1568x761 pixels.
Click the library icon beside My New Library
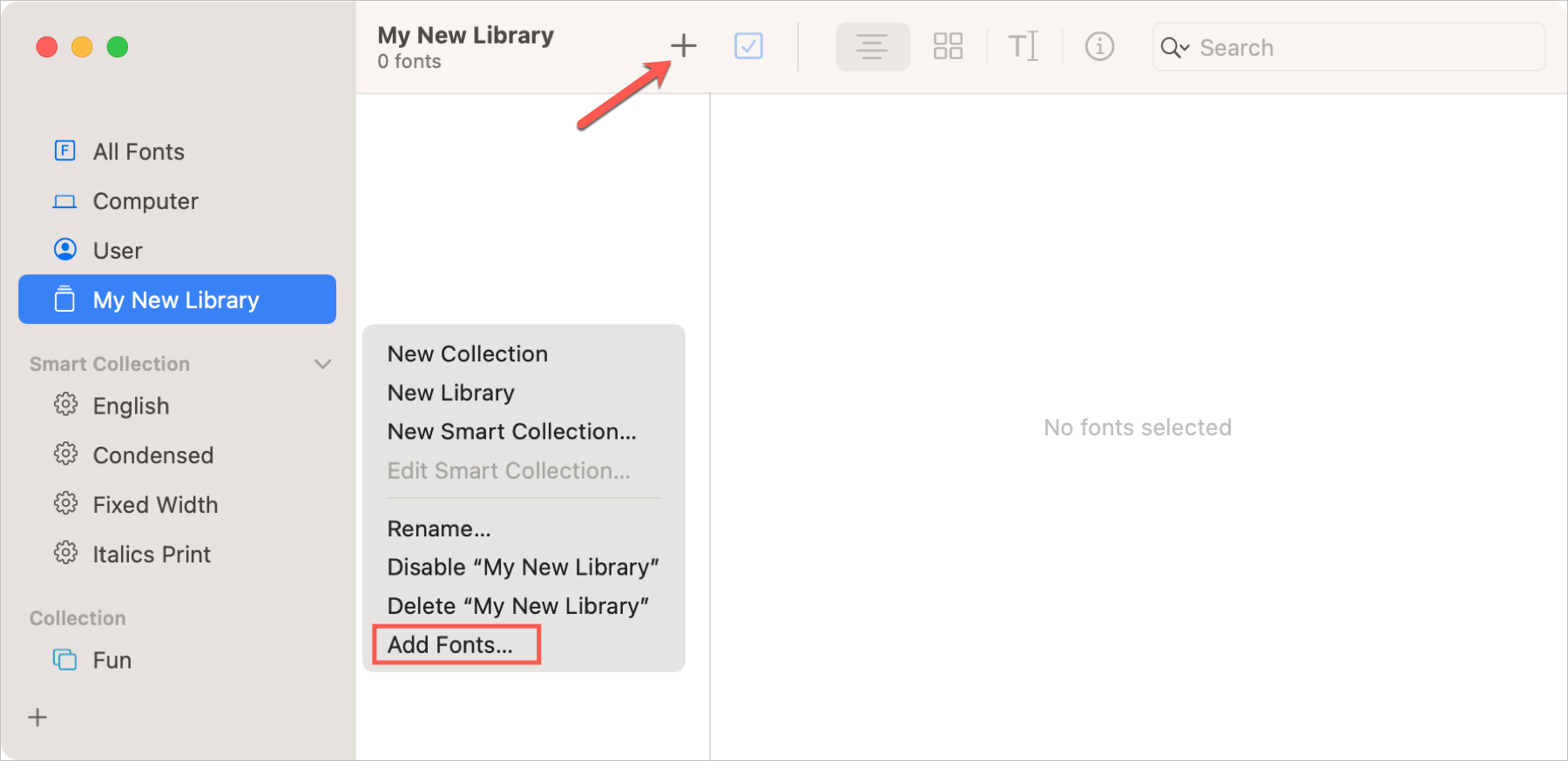[x=65, y=299]
